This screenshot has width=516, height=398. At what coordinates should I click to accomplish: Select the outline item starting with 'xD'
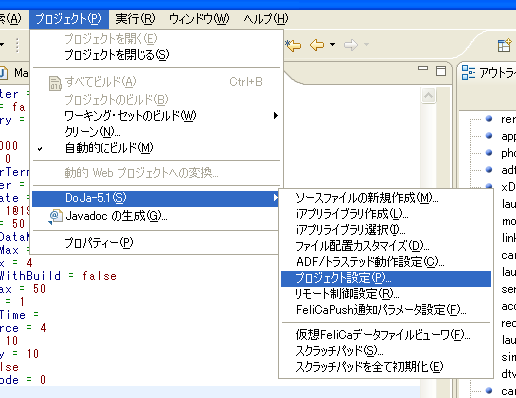(508, 187)
